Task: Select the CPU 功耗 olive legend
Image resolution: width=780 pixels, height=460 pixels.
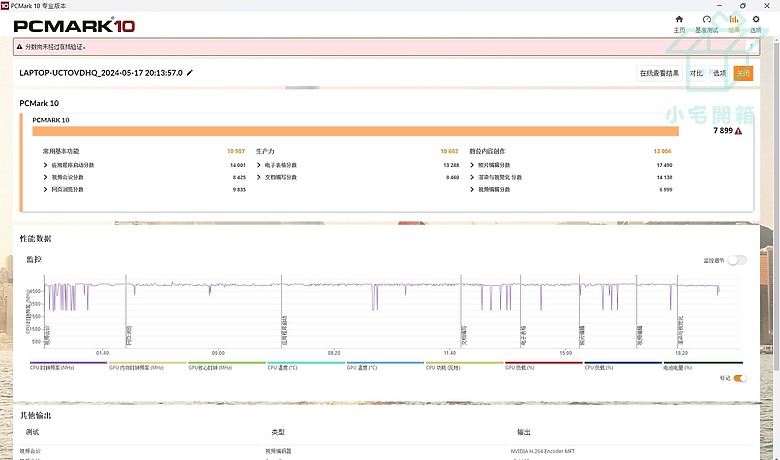Action: tap(464, 366)
